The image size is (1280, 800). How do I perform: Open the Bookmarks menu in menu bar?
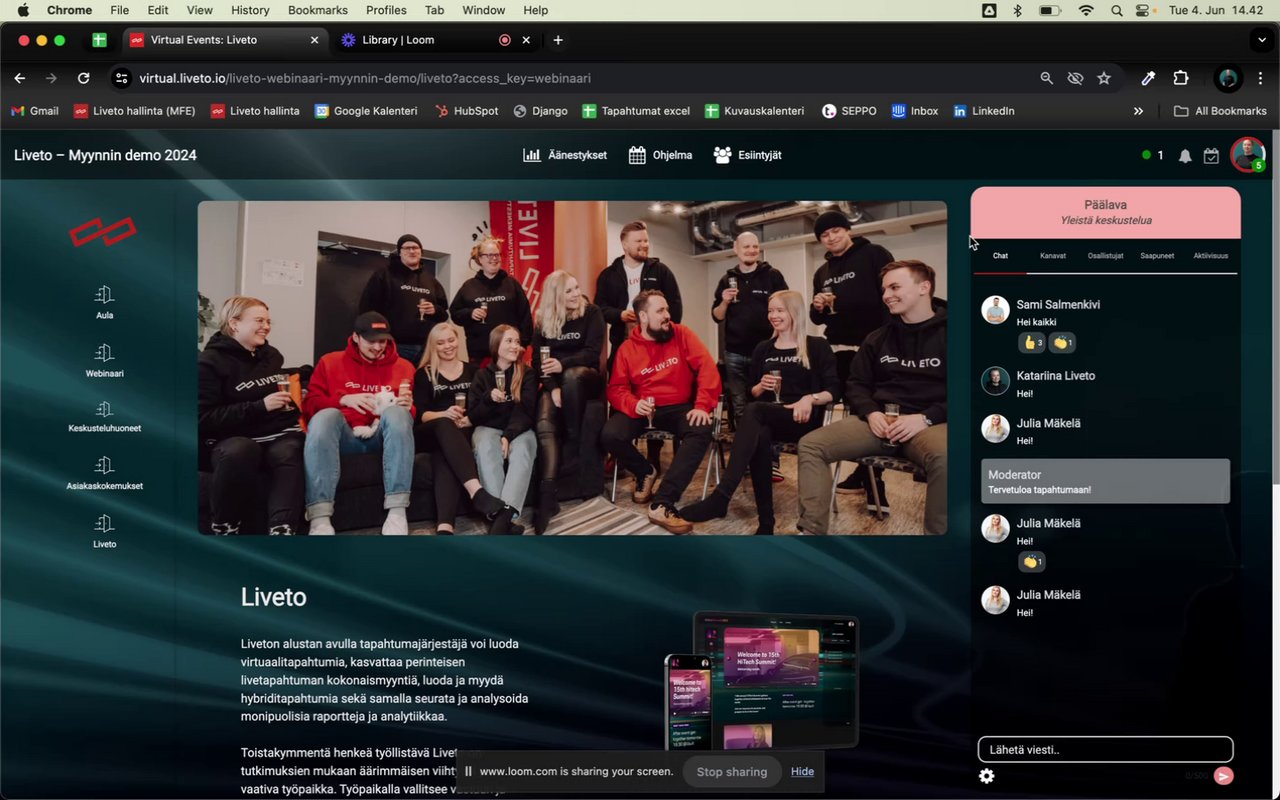pyautogui.click(x=318, y=10)
